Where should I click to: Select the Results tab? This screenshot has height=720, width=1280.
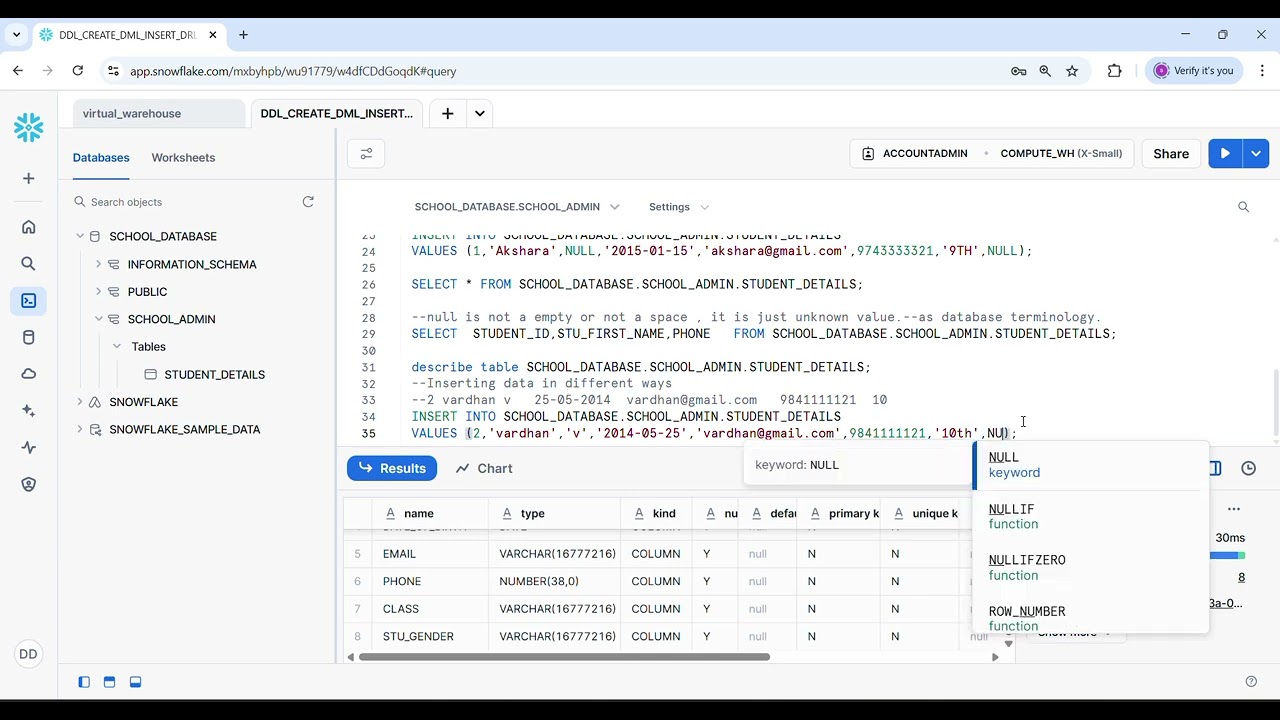[392, 468]
